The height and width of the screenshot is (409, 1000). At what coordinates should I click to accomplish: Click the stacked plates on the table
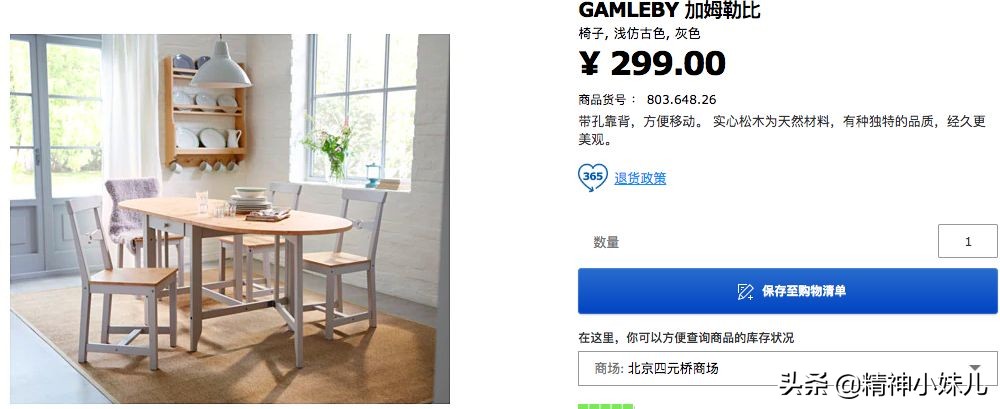click(250, 200)
